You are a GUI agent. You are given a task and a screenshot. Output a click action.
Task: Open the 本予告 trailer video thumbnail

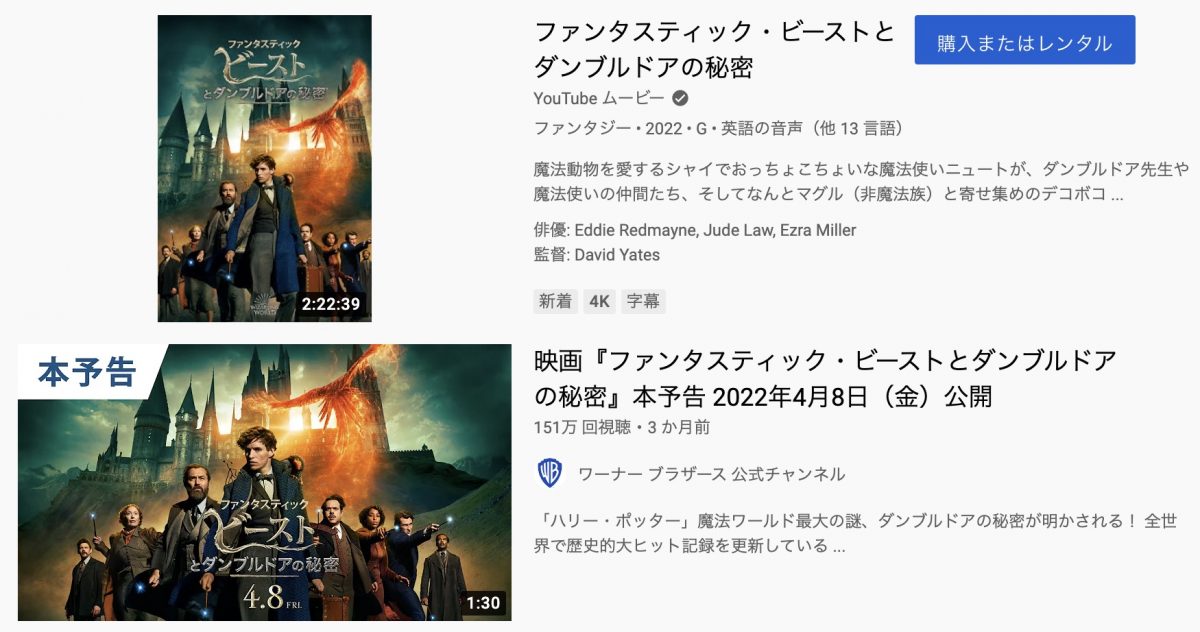(265, 482)
